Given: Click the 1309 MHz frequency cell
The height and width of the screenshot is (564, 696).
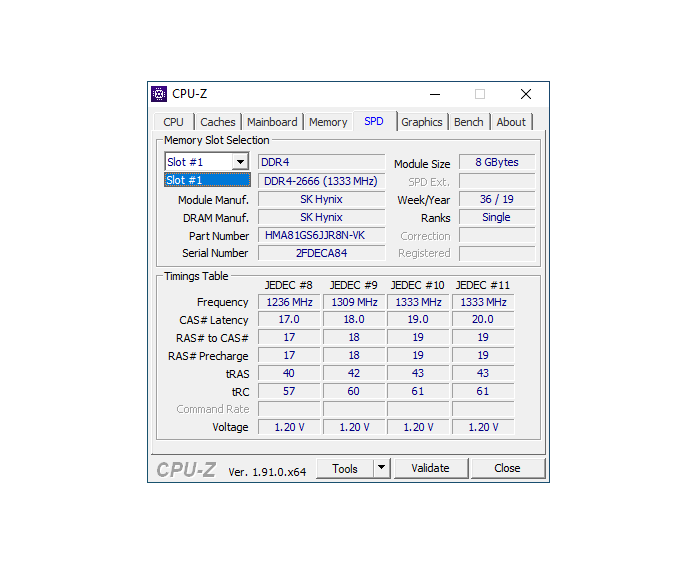Looking at the screenshot, I should pyautogui.click(x=354, y=302).
